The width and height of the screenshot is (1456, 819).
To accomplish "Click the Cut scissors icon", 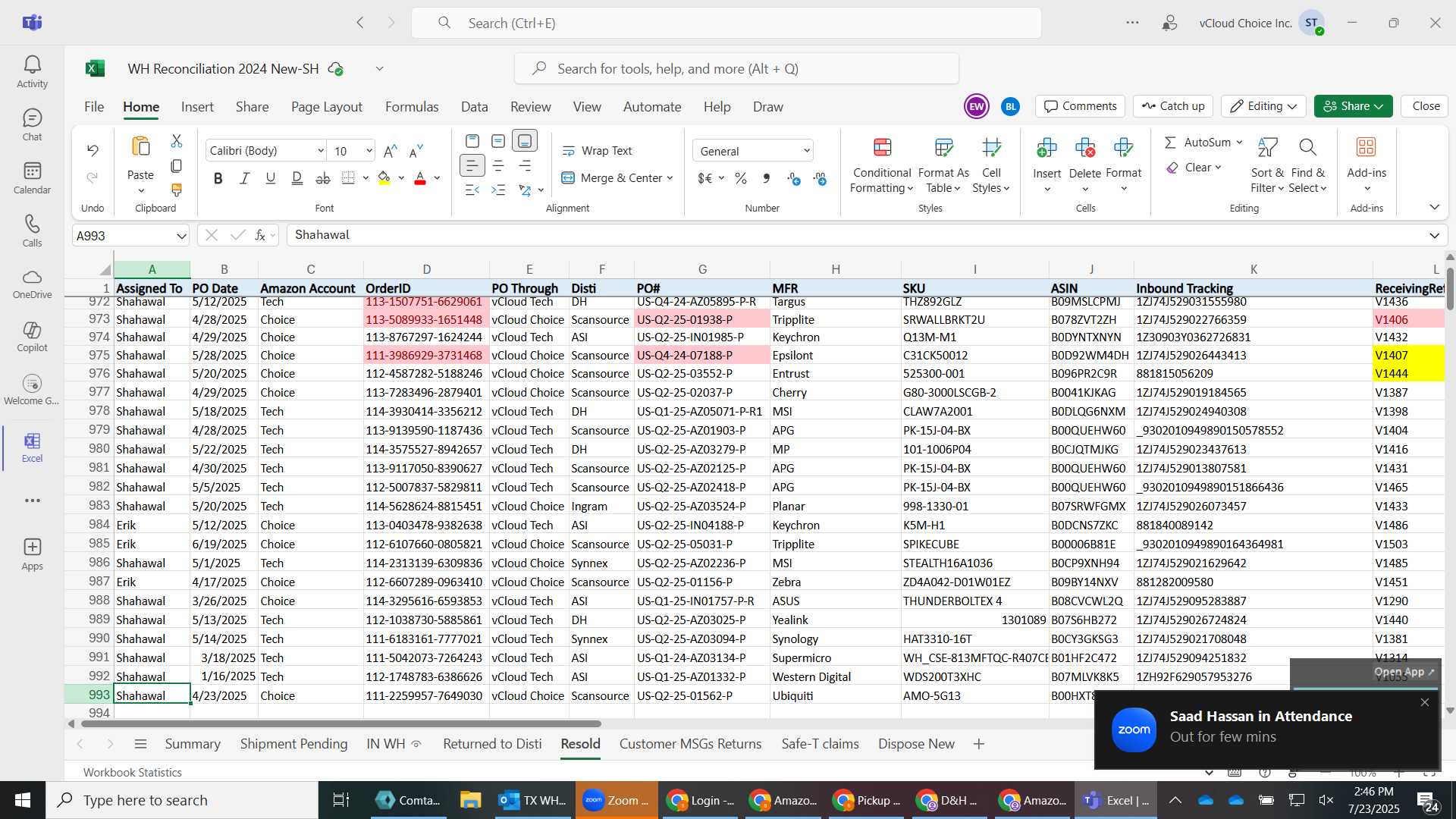I will point(177,141).
